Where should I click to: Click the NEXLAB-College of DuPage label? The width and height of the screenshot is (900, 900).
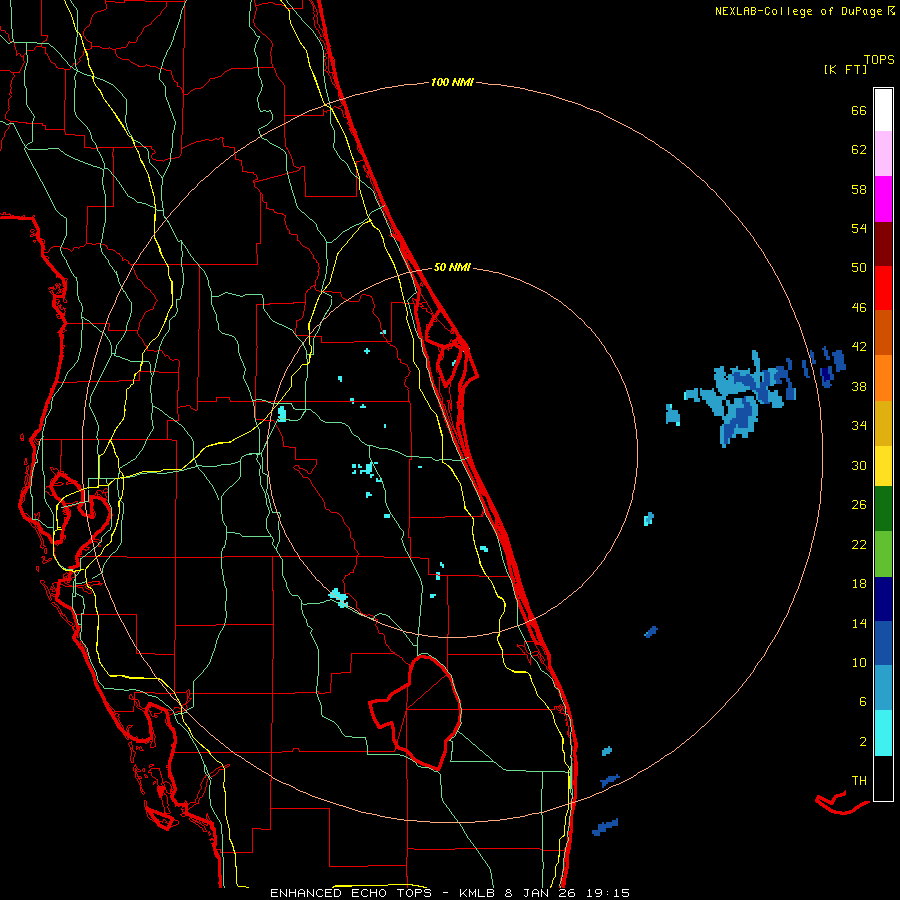[798, 11]
